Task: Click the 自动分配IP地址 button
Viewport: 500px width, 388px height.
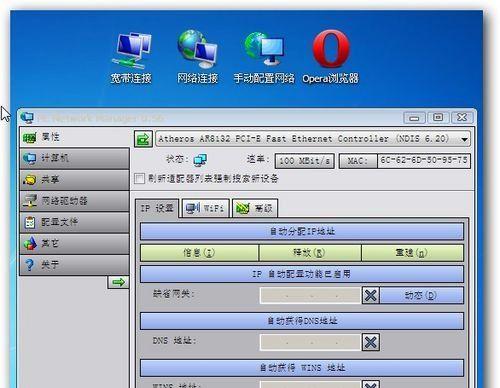Action: (x=302, y=231)
